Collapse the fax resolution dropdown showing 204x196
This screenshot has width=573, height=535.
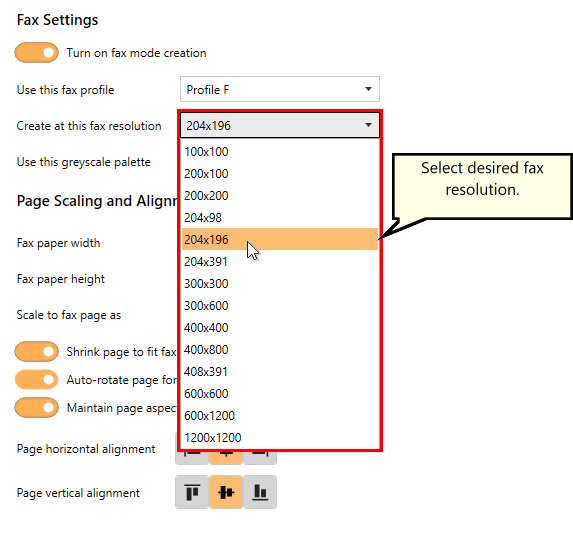point(280,125)
